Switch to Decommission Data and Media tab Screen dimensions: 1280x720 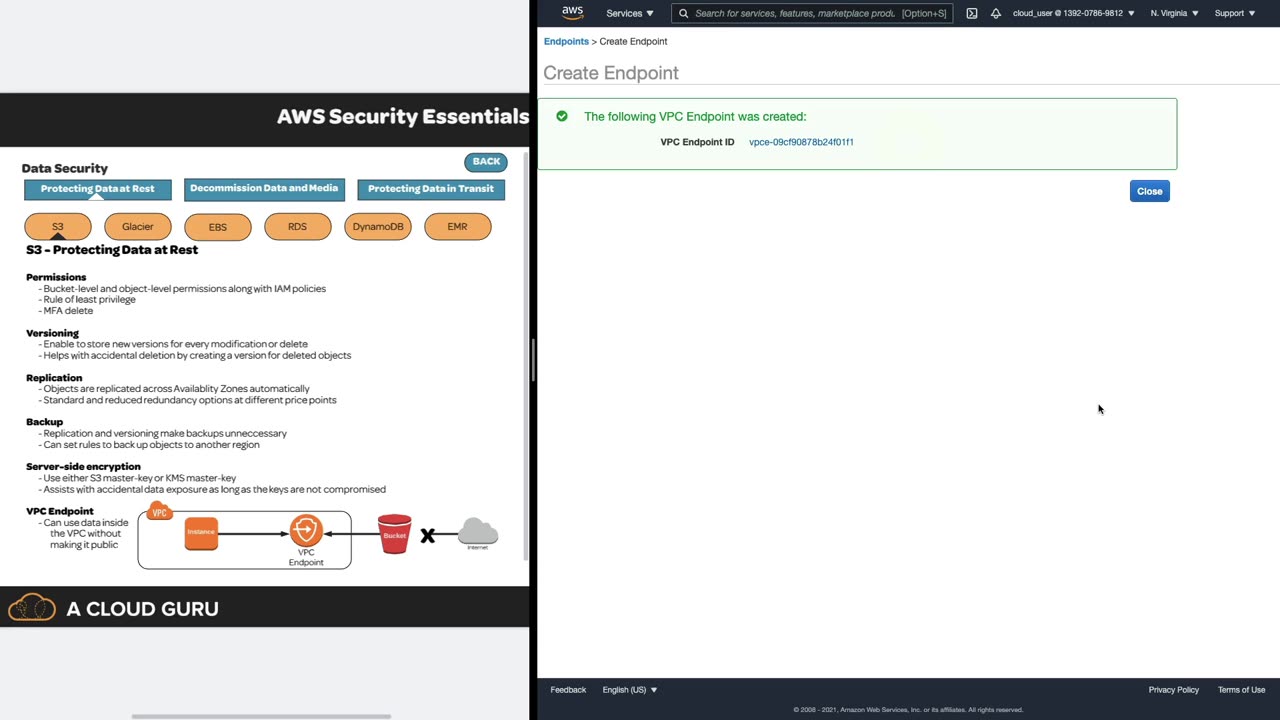click(264, 189)
